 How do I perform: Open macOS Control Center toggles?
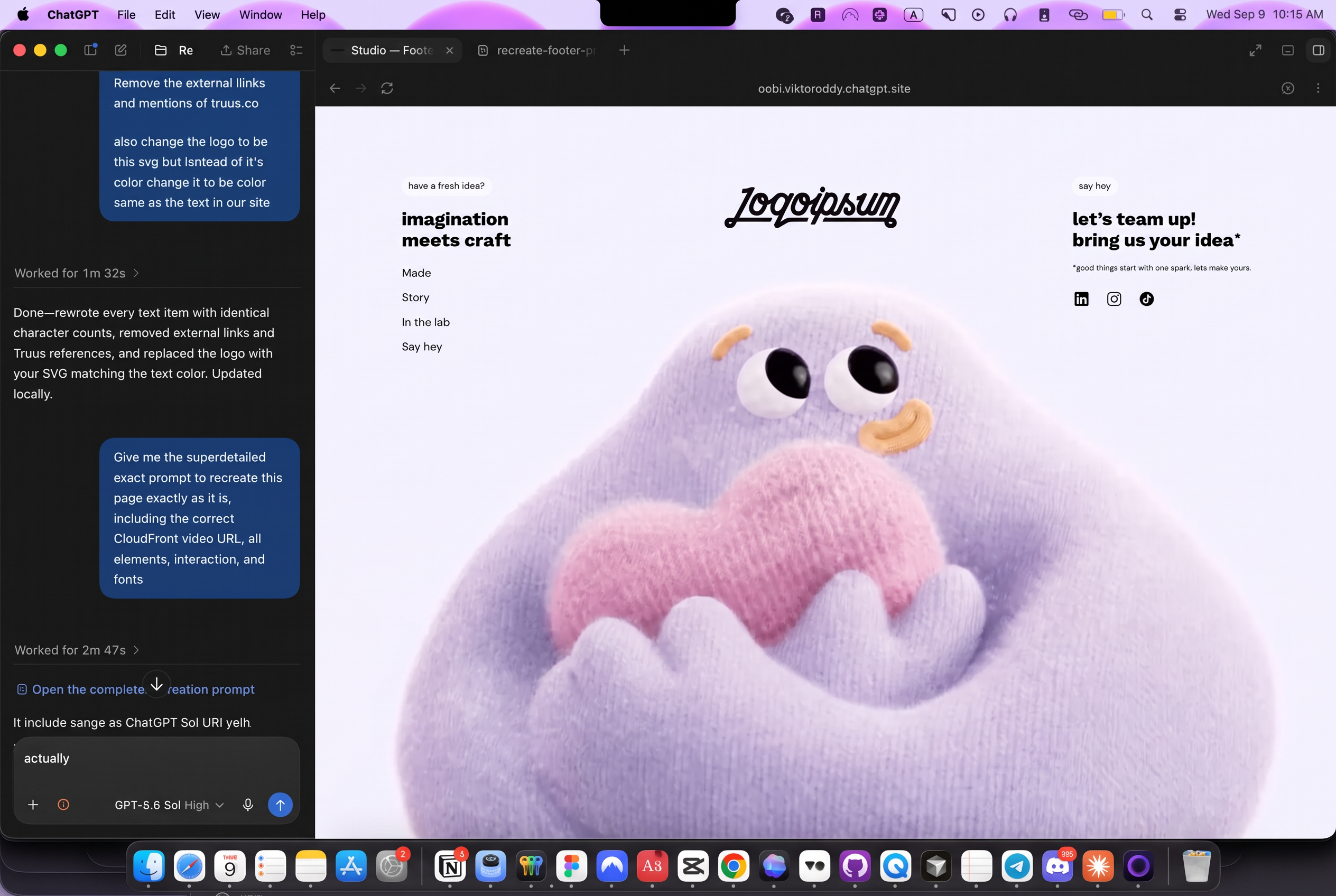click(1180, 15)
